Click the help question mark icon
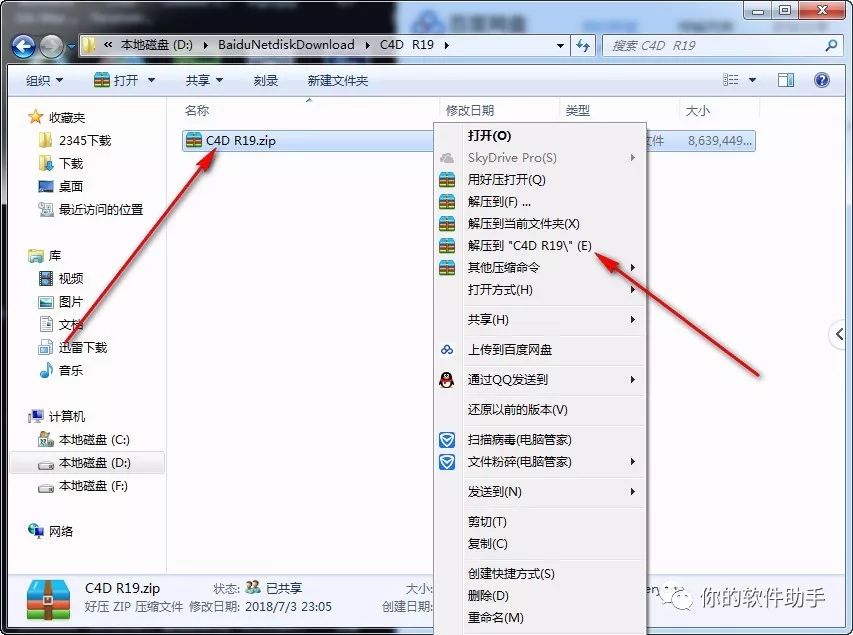853x635 pixels. coord(821,81)
